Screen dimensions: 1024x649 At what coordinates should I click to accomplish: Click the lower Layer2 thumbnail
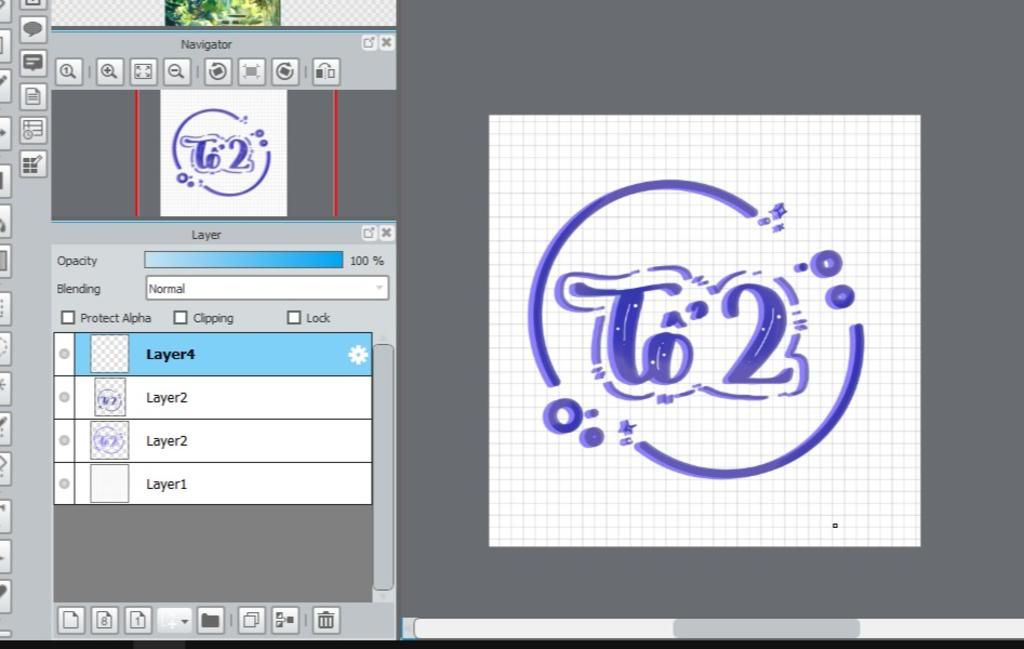(x=110, y=440)
